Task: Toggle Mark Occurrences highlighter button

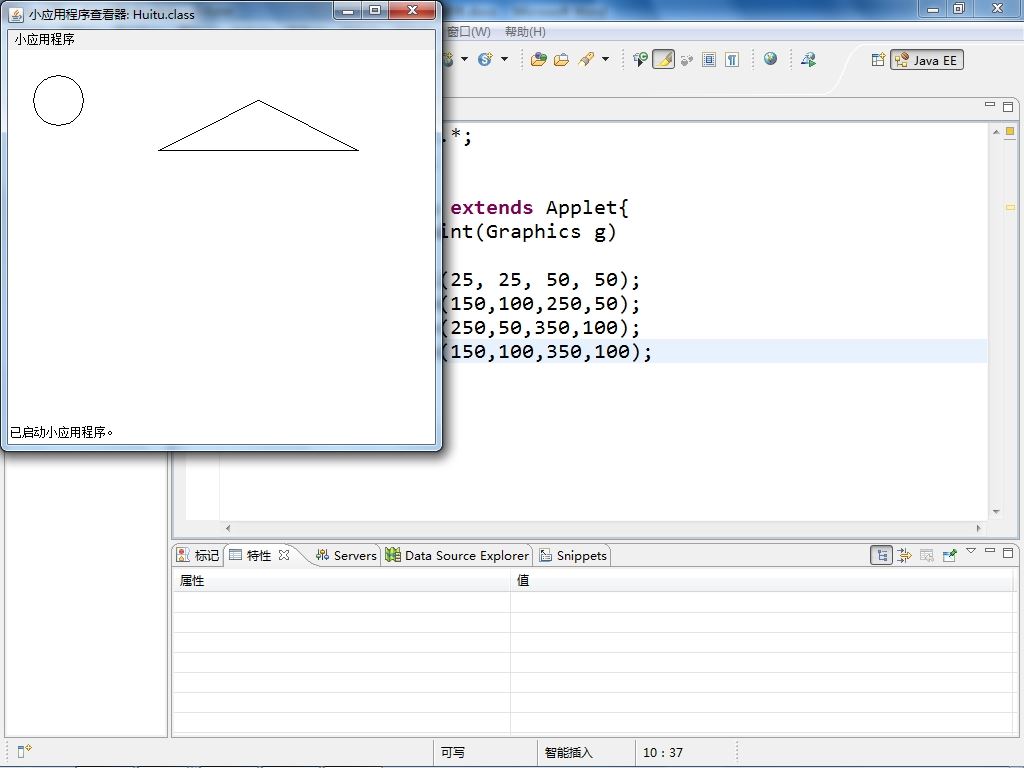Action: (663, 59)
